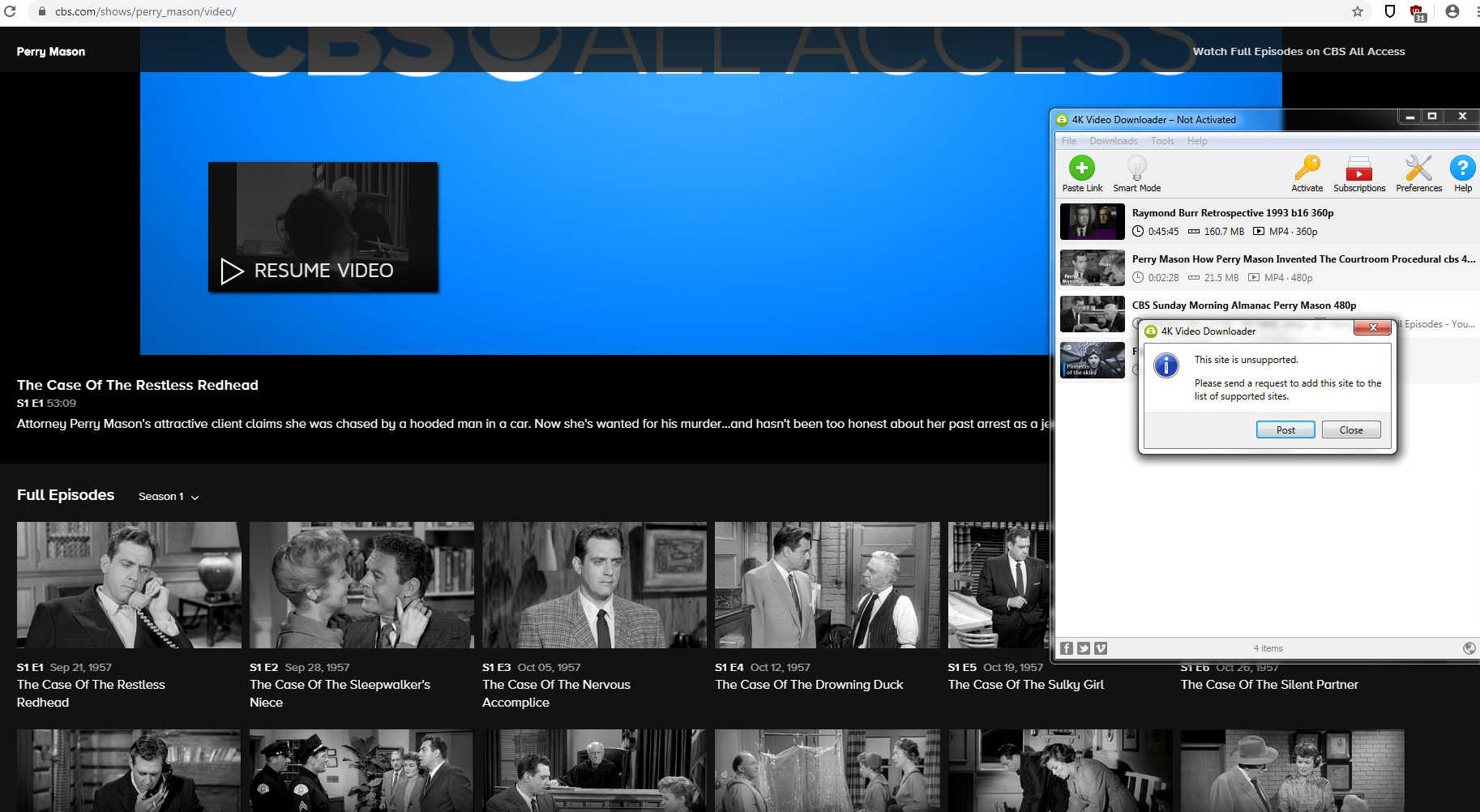Click Post button in unsupported site dialog

[x=1285, y=430]
